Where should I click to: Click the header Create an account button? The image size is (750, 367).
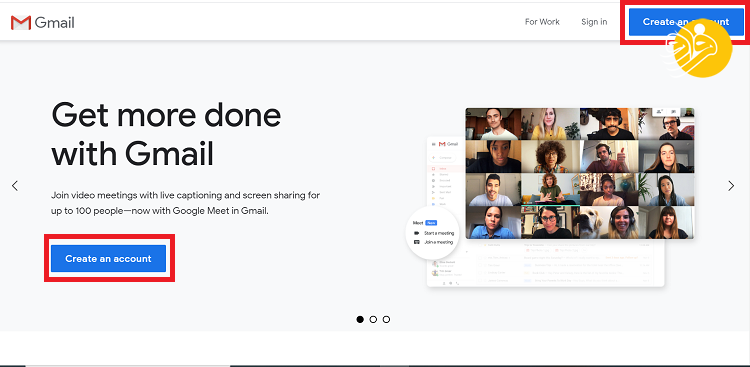click(x=686, y=22)
